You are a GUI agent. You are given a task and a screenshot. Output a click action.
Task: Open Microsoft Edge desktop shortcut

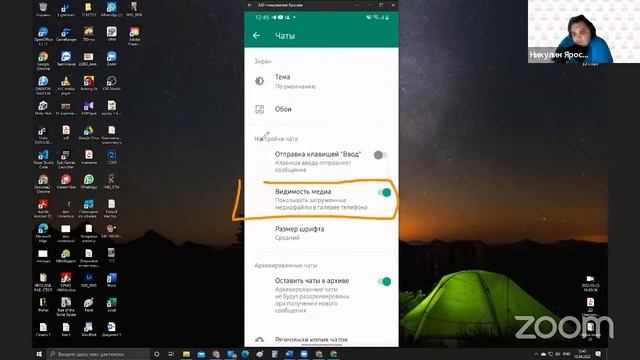43,232
